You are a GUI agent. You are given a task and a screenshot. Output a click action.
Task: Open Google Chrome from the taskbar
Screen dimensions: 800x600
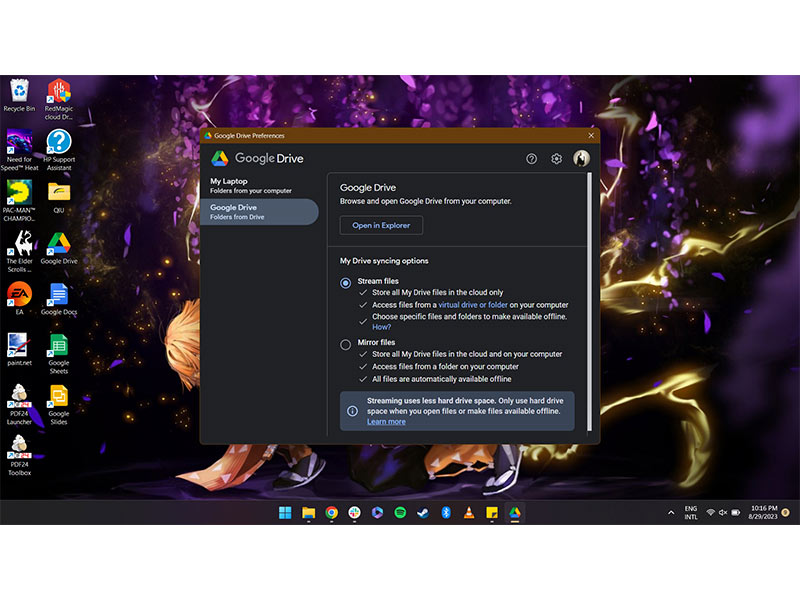(331, 513)
